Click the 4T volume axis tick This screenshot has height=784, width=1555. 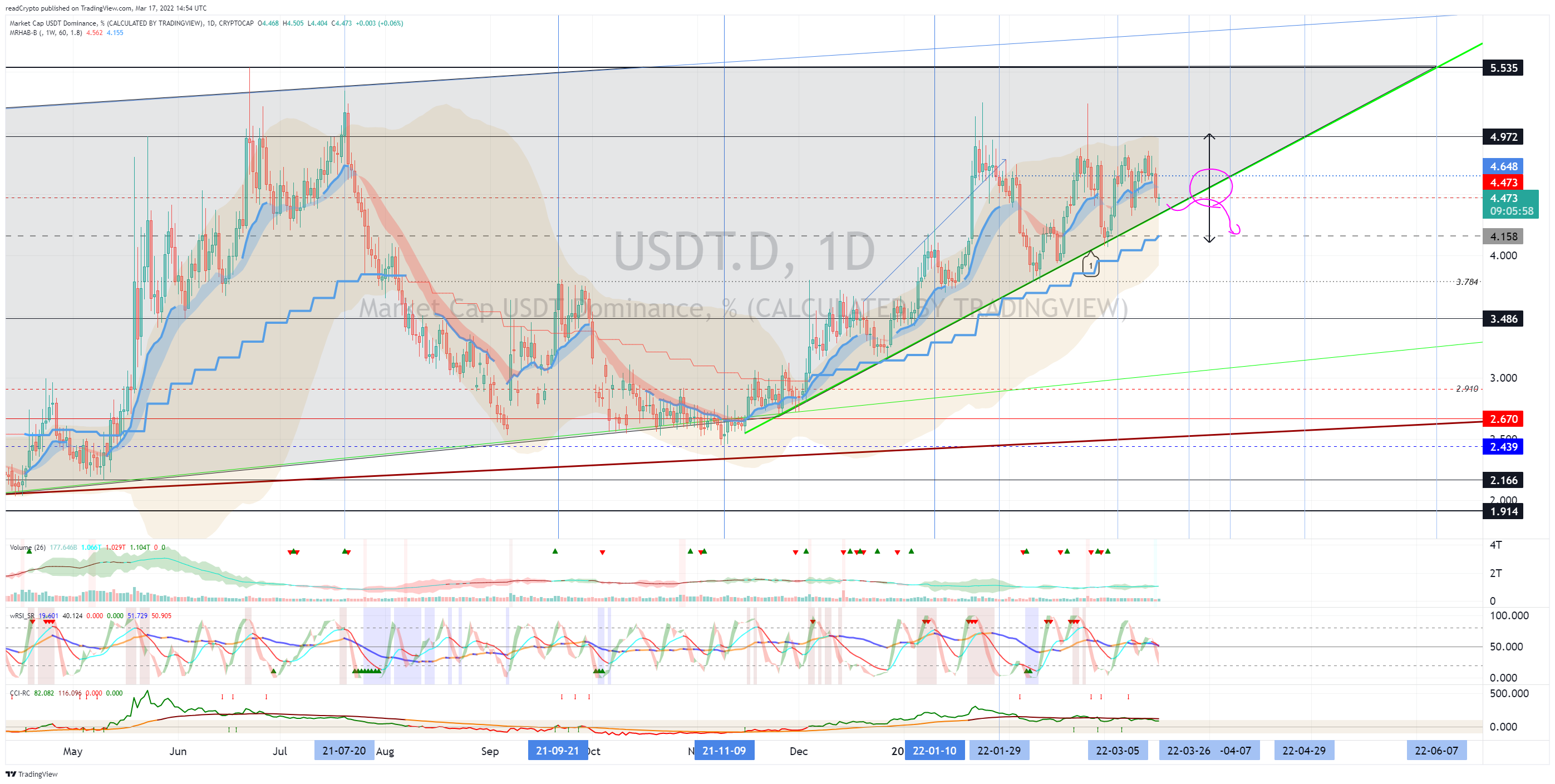1496,545
